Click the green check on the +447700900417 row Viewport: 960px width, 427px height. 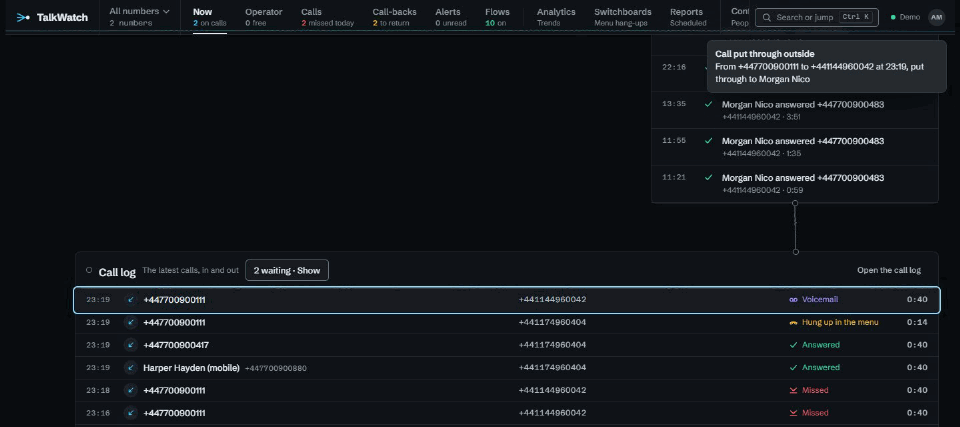click(x=793, y=345)
